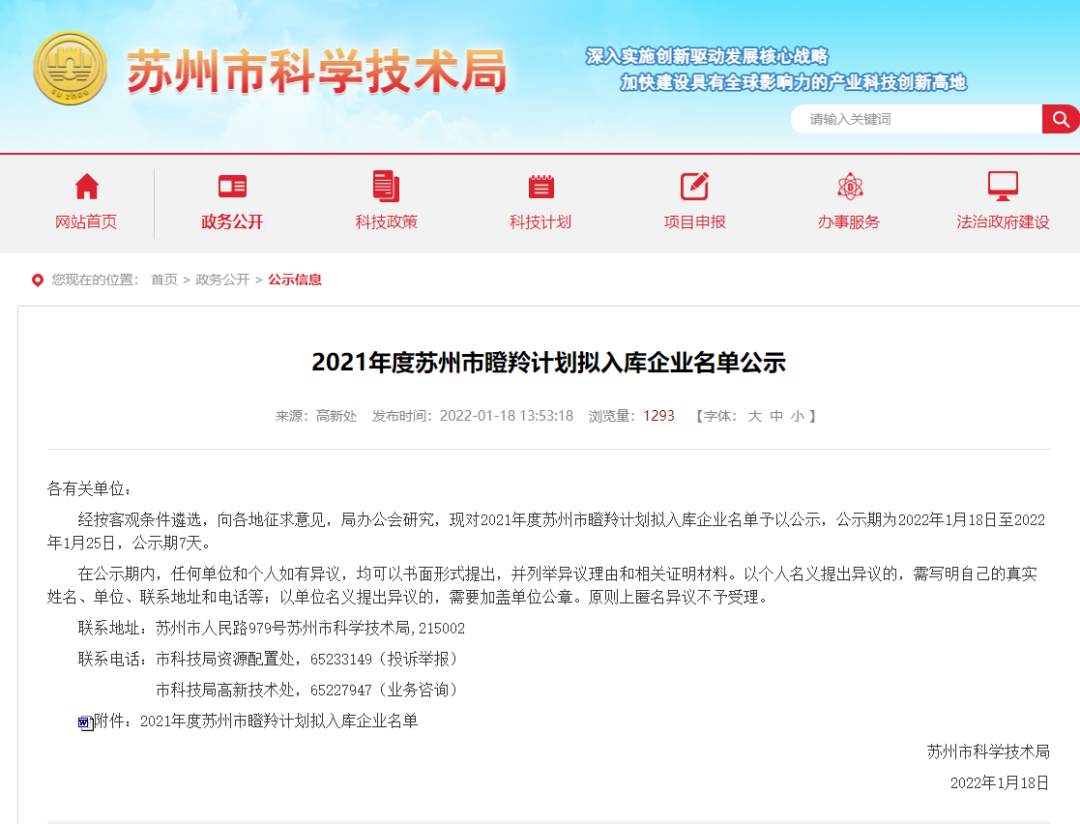
Task: Focus the 请输入关键词 search field
Action: pyautogui.click(x=915, y=119)
